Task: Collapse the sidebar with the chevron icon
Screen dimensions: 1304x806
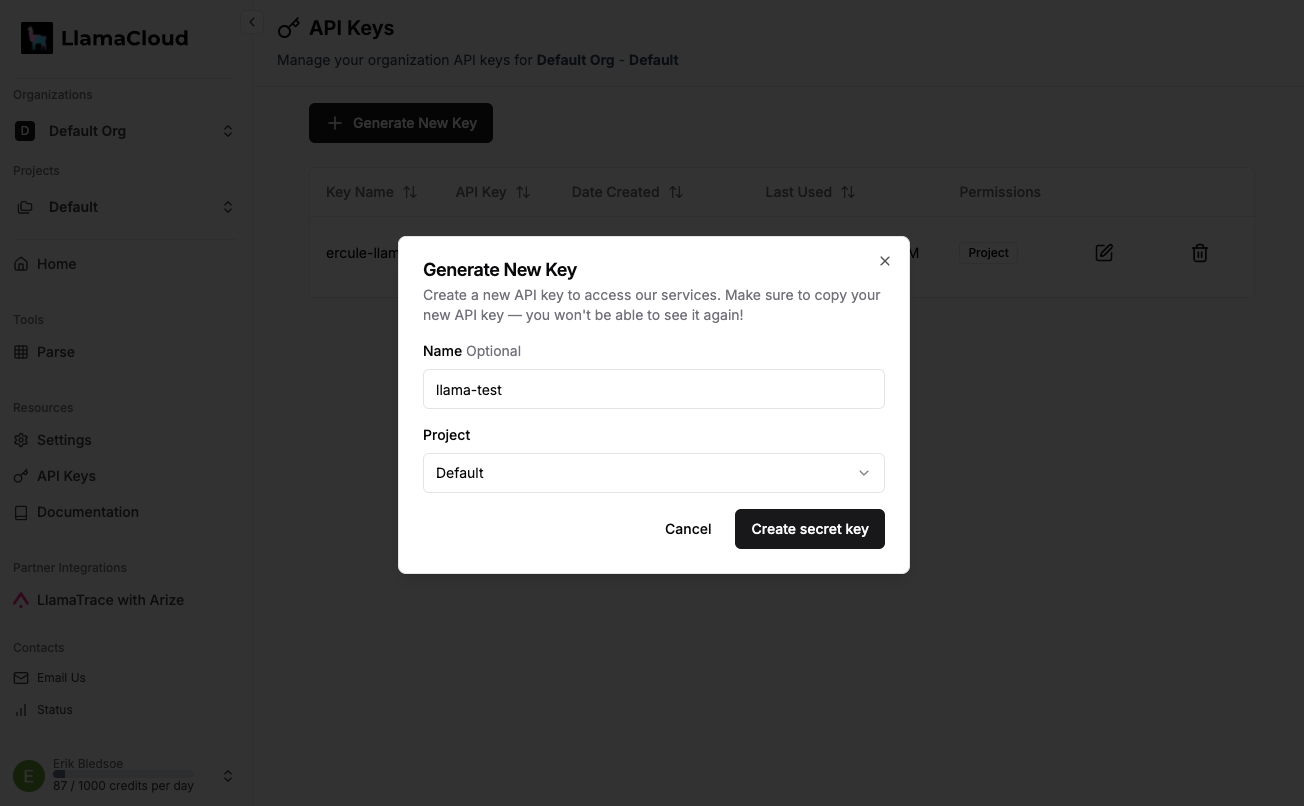Action: point(252,22)
